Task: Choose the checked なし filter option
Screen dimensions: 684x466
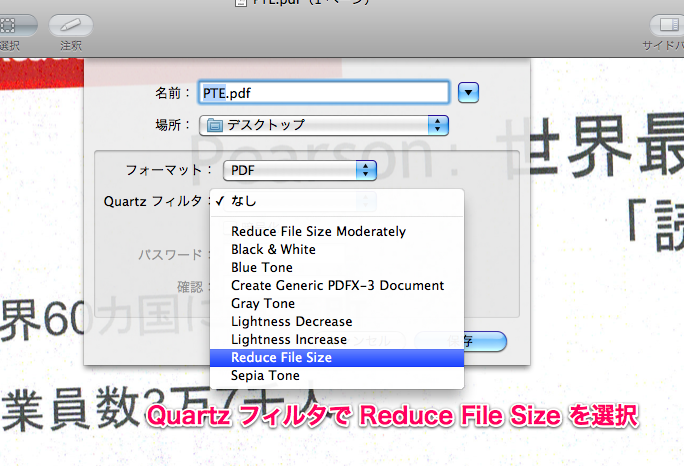Action: click(336, 201)
